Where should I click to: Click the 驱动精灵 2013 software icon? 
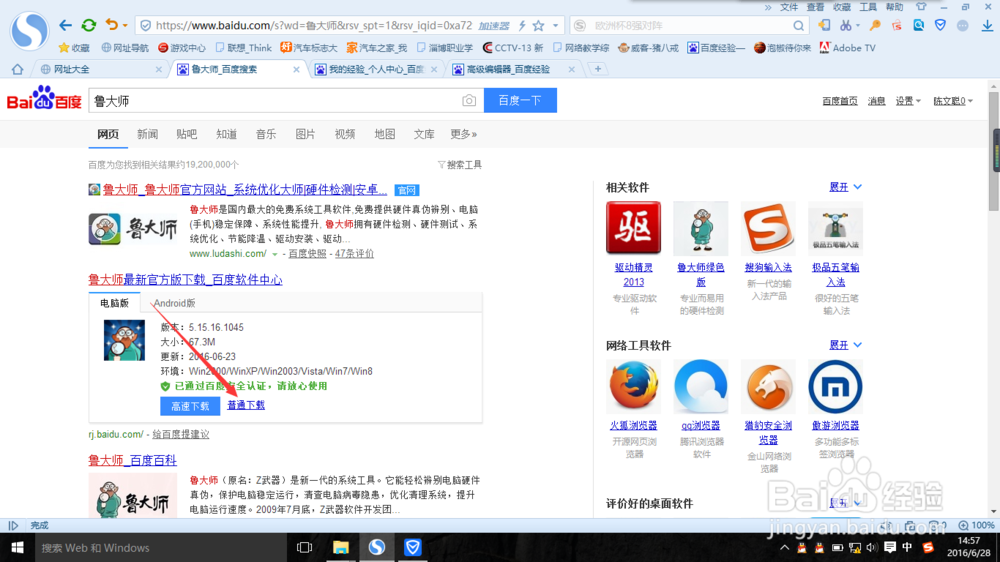pyautogui.click(x=633, y=228)
